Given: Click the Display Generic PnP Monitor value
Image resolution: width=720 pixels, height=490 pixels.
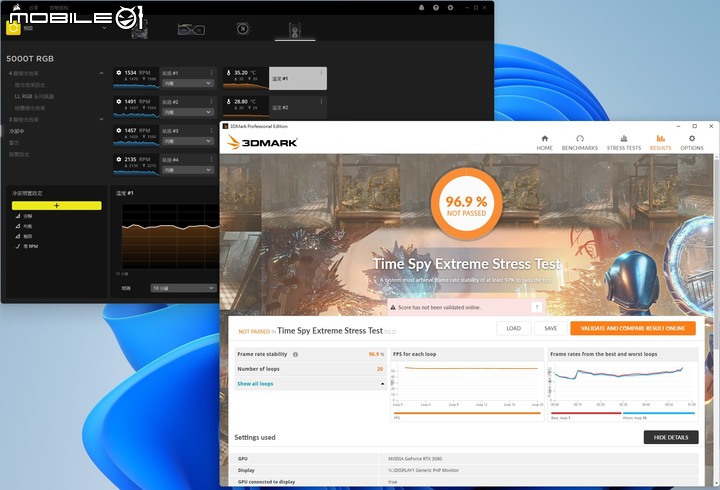Looking at the screenshot, I should pos(423,470).
